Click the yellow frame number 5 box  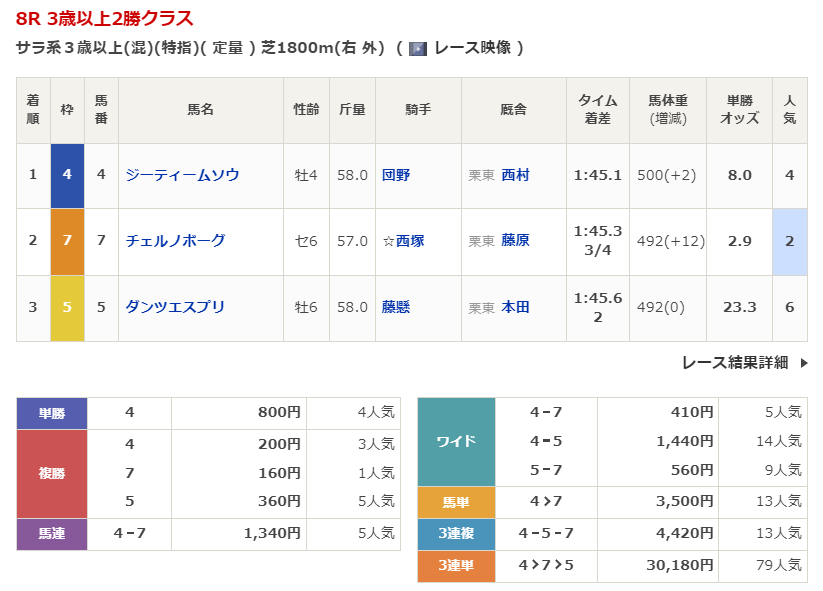click(67, 307)
